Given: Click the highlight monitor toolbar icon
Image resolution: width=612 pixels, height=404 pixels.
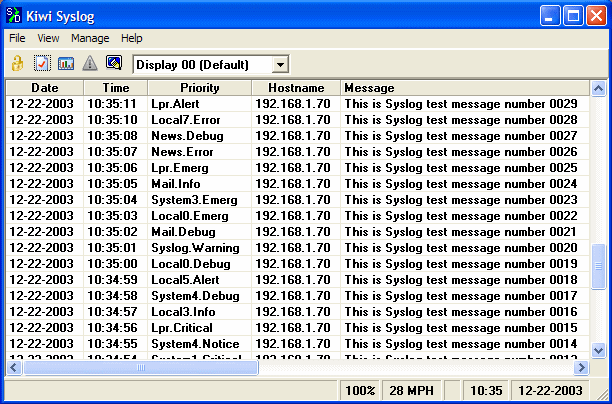Looking at the screenshot, I should [114, 63].
